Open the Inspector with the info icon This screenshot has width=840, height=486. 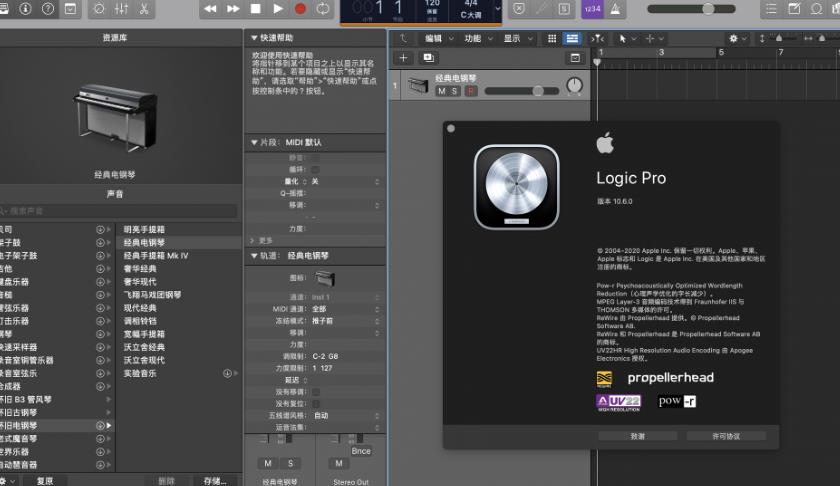pyautogui.click(x=25, y=9)
